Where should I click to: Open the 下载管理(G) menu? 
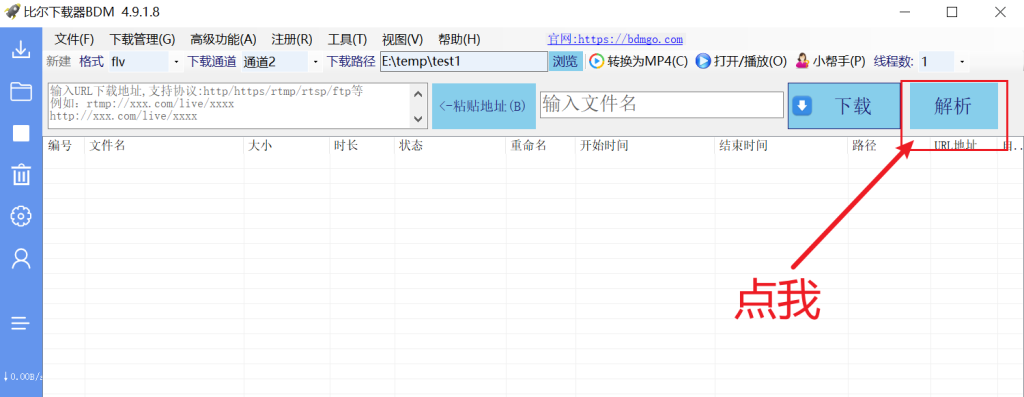(x=142, y=39)
